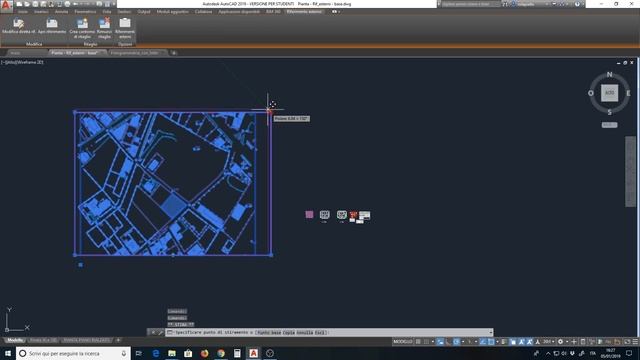640x360 pixels.
Task: Click the E direction on the compass
Action: coord(628,93)
